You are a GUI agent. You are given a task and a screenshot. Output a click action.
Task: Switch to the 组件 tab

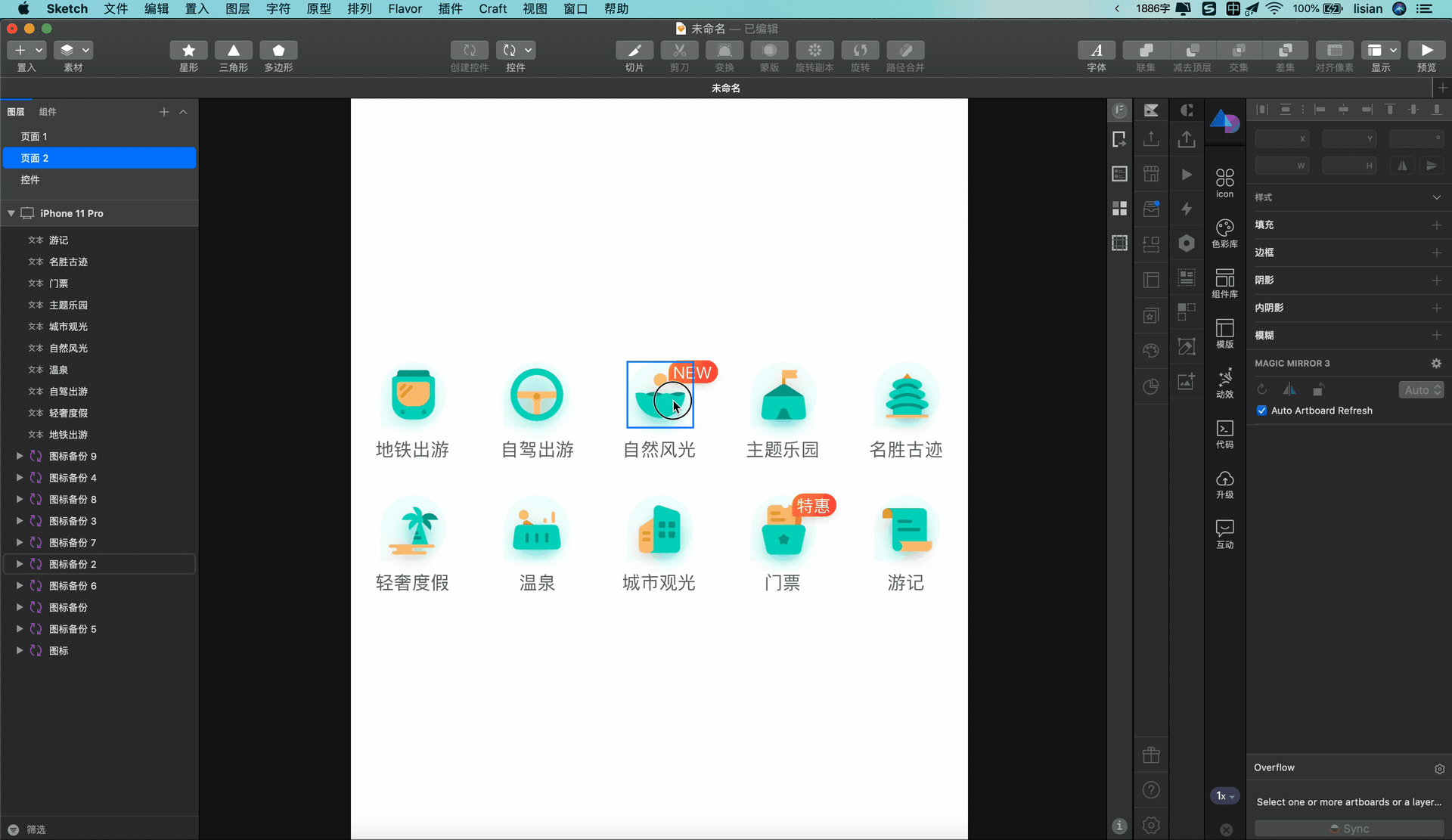point(48,112)
